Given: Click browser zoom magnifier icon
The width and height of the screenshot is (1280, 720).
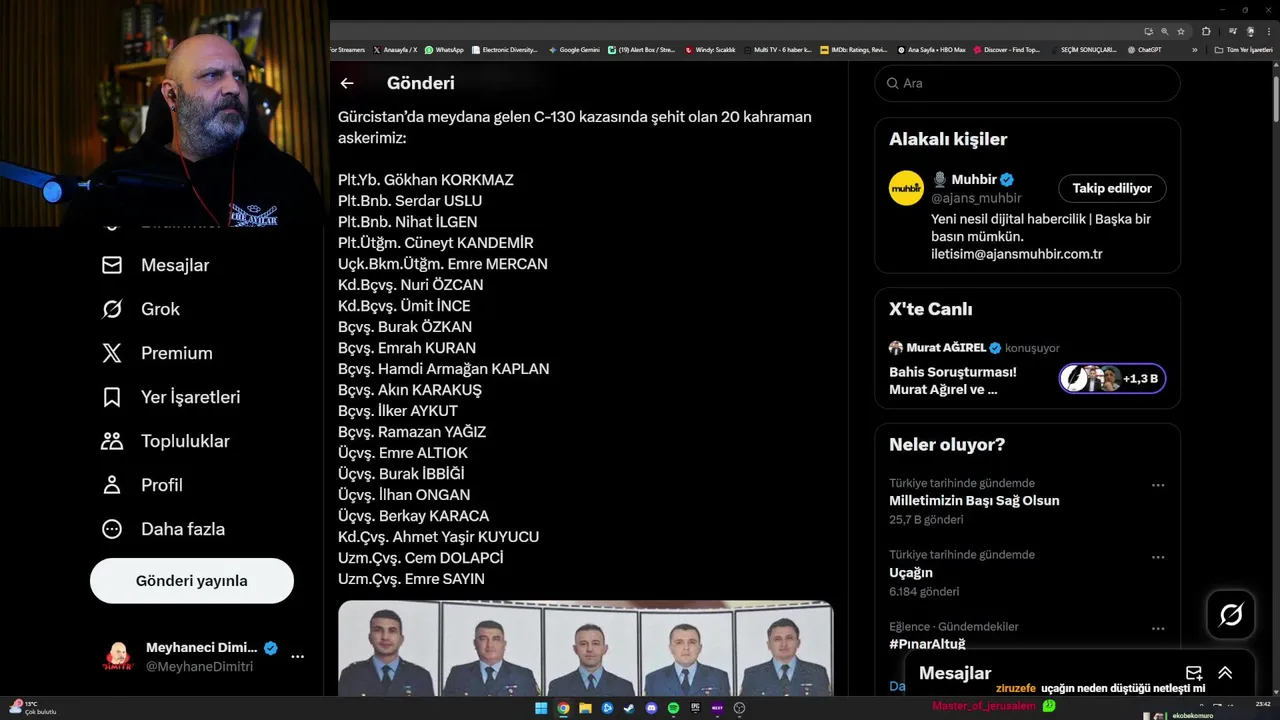Looking at the screenshot, I should coord(1163,31).
